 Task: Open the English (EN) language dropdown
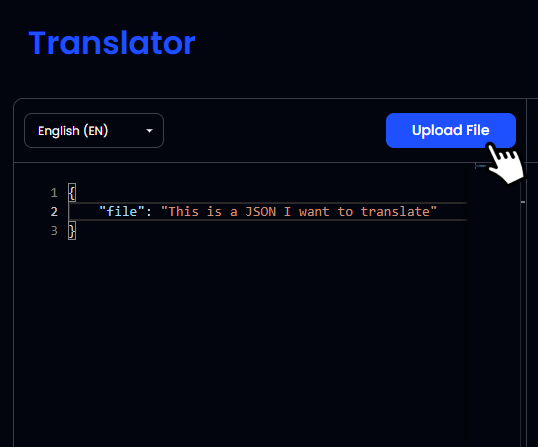[94, 131]
